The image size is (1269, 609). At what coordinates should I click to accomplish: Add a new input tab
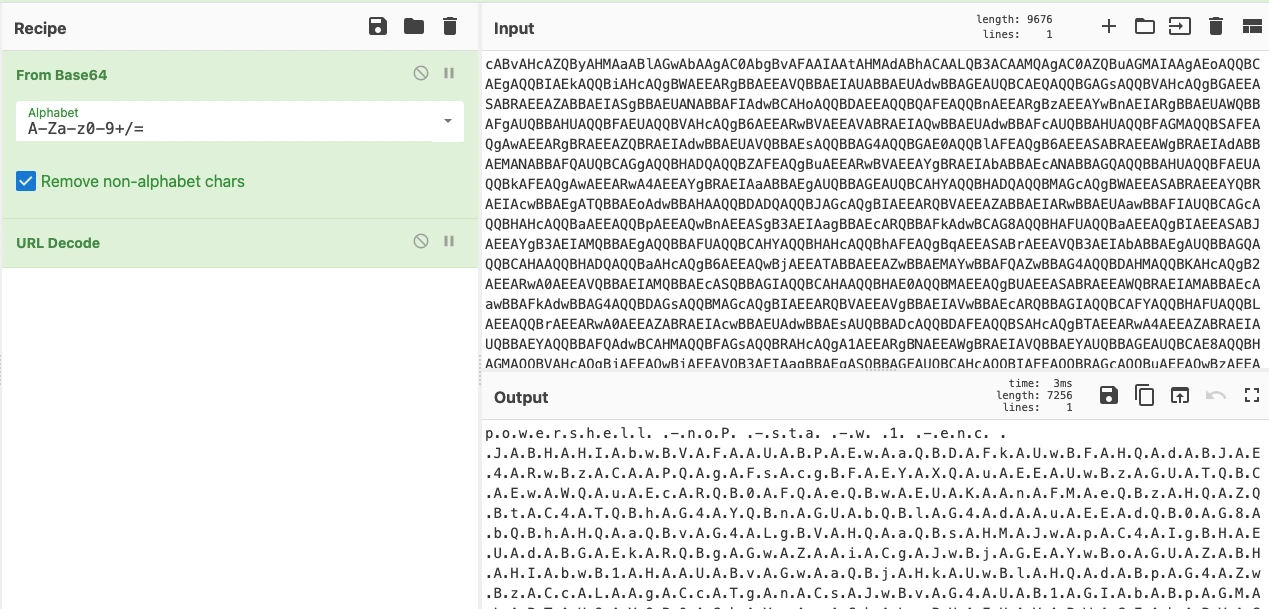click(x=1108, y=26)
